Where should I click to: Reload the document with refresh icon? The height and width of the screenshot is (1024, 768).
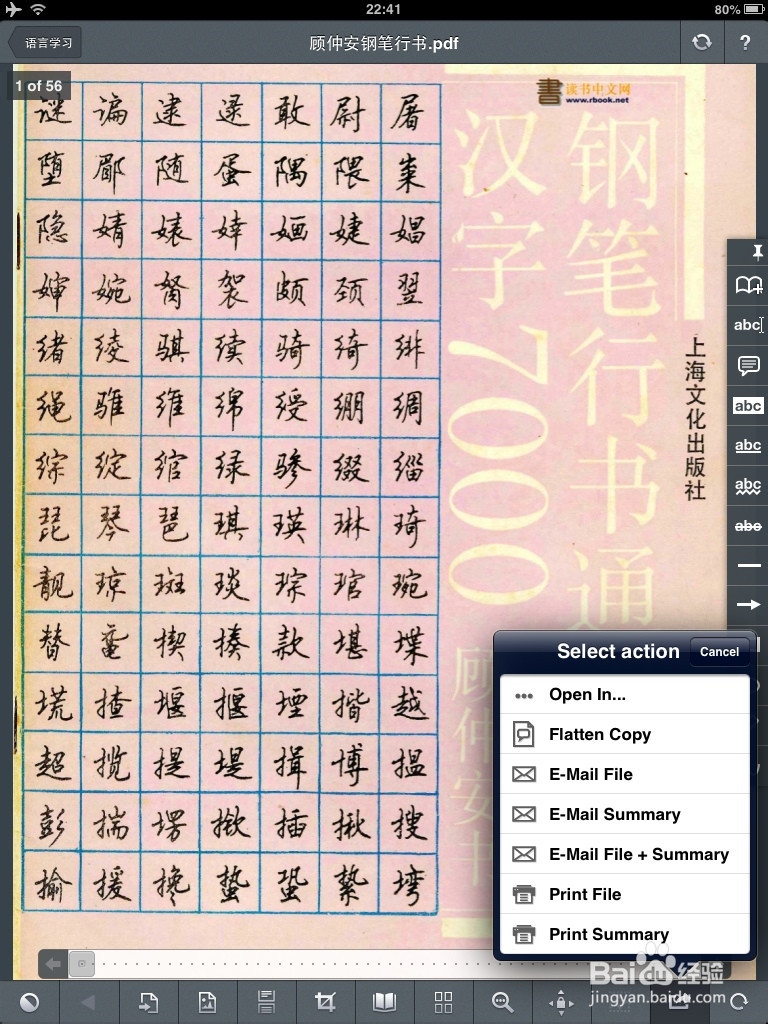[x=702, y=42]
